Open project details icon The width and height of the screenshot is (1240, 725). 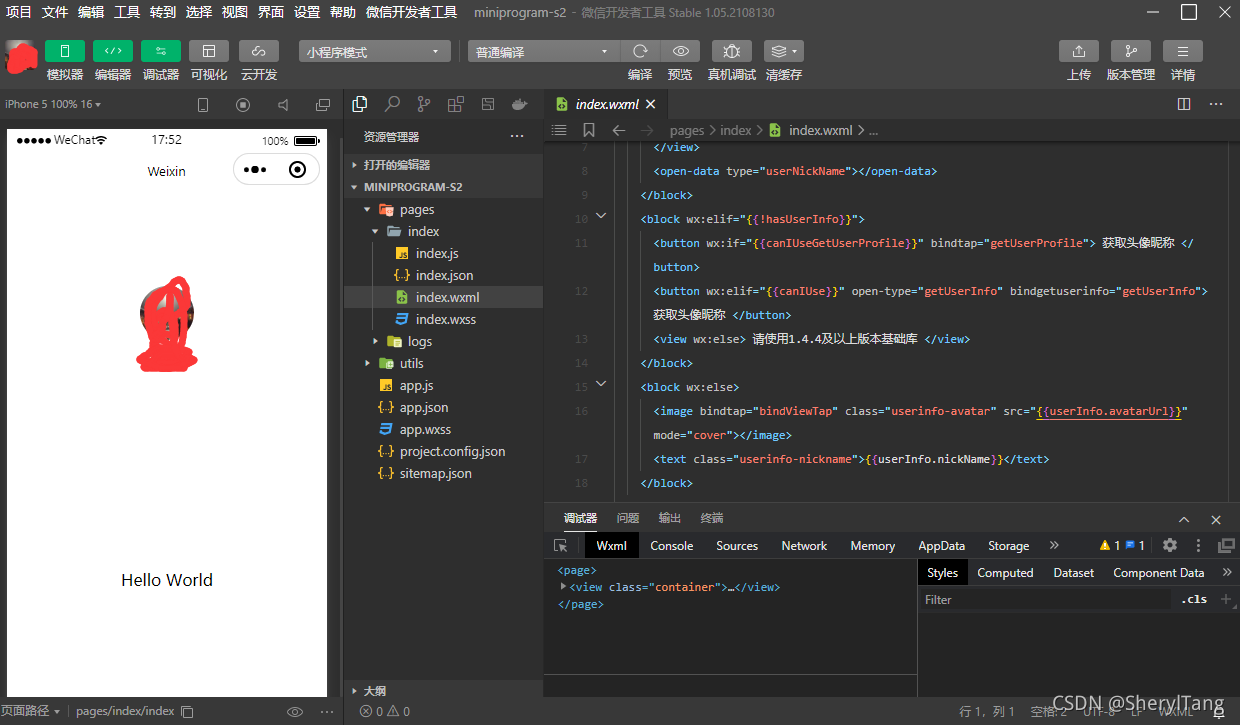[x=1183, y=51]
